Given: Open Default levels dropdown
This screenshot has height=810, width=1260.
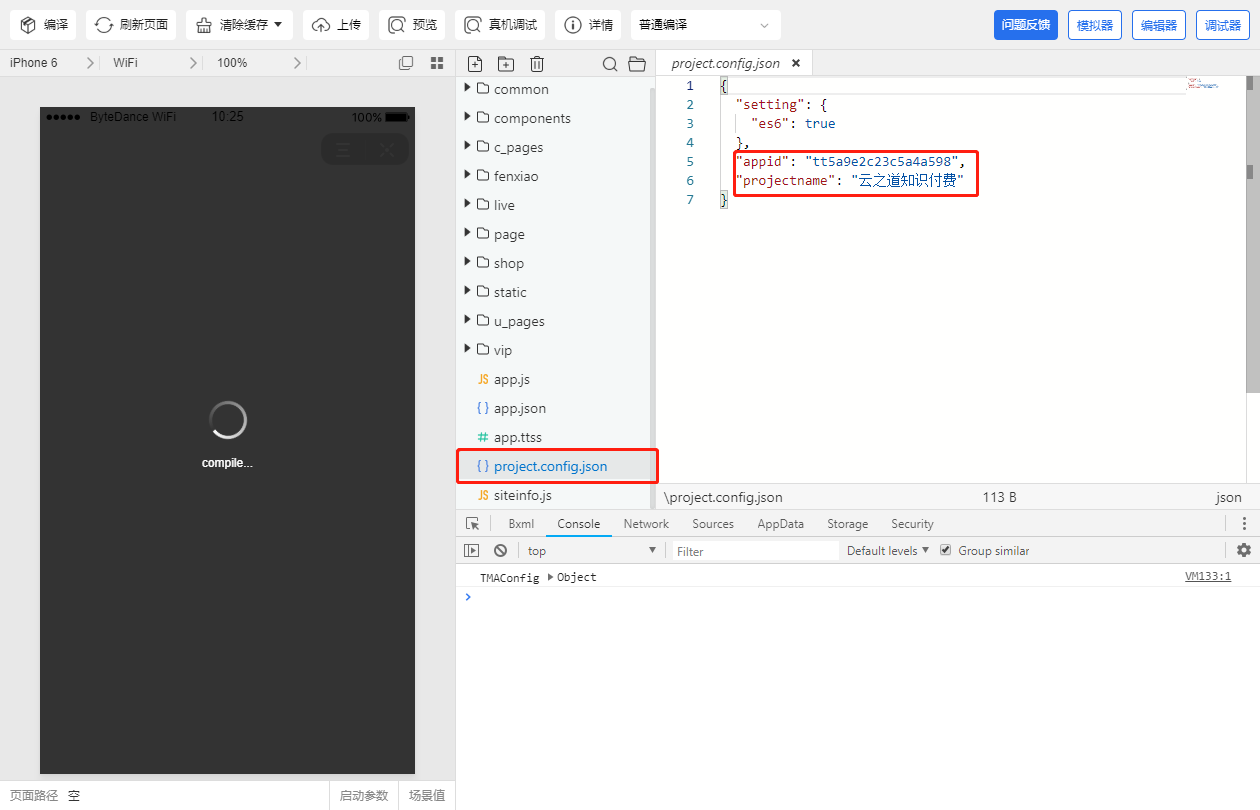Looking at the screenshot, I should [888, 551].
